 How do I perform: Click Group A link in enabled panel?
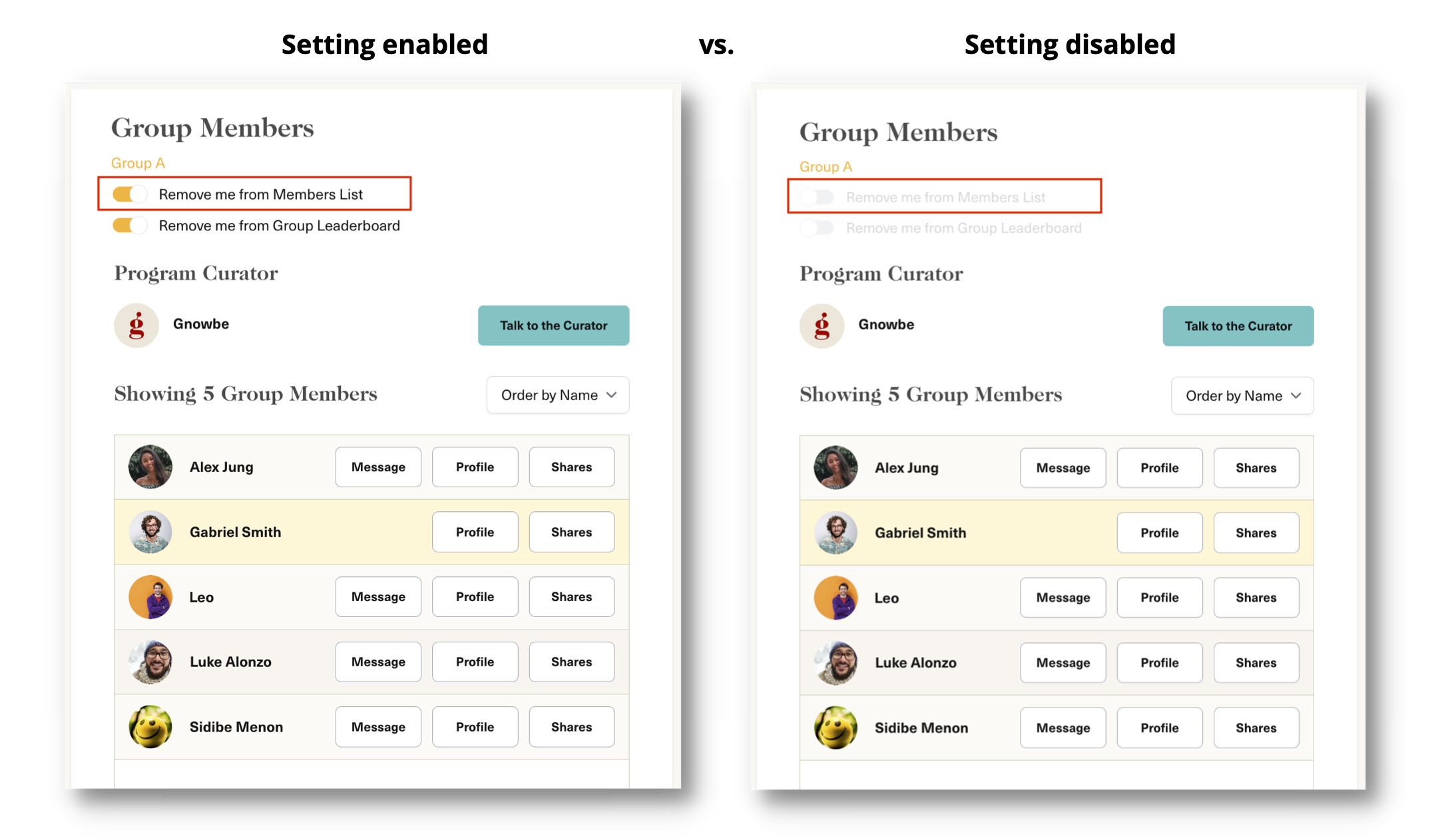tap(138, 163)
